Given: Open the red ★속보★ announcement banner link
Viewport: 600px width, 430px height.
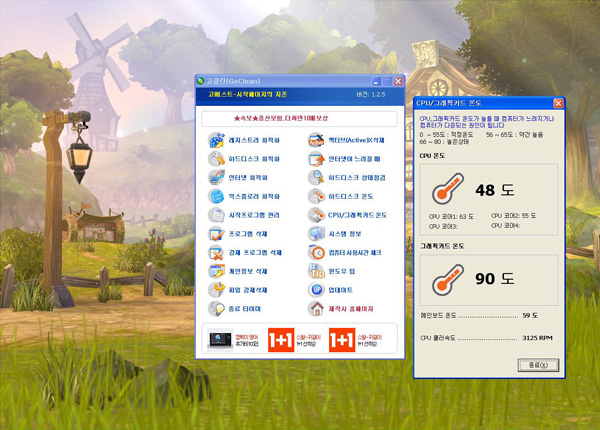Looking at the screenshot, I should pos(281,118).
